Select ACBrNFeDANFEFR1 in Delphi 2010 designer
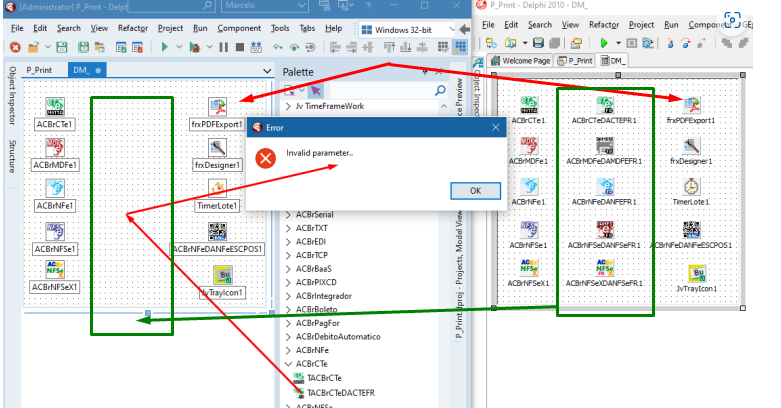The image size is (781, 408). pos(605,187)
